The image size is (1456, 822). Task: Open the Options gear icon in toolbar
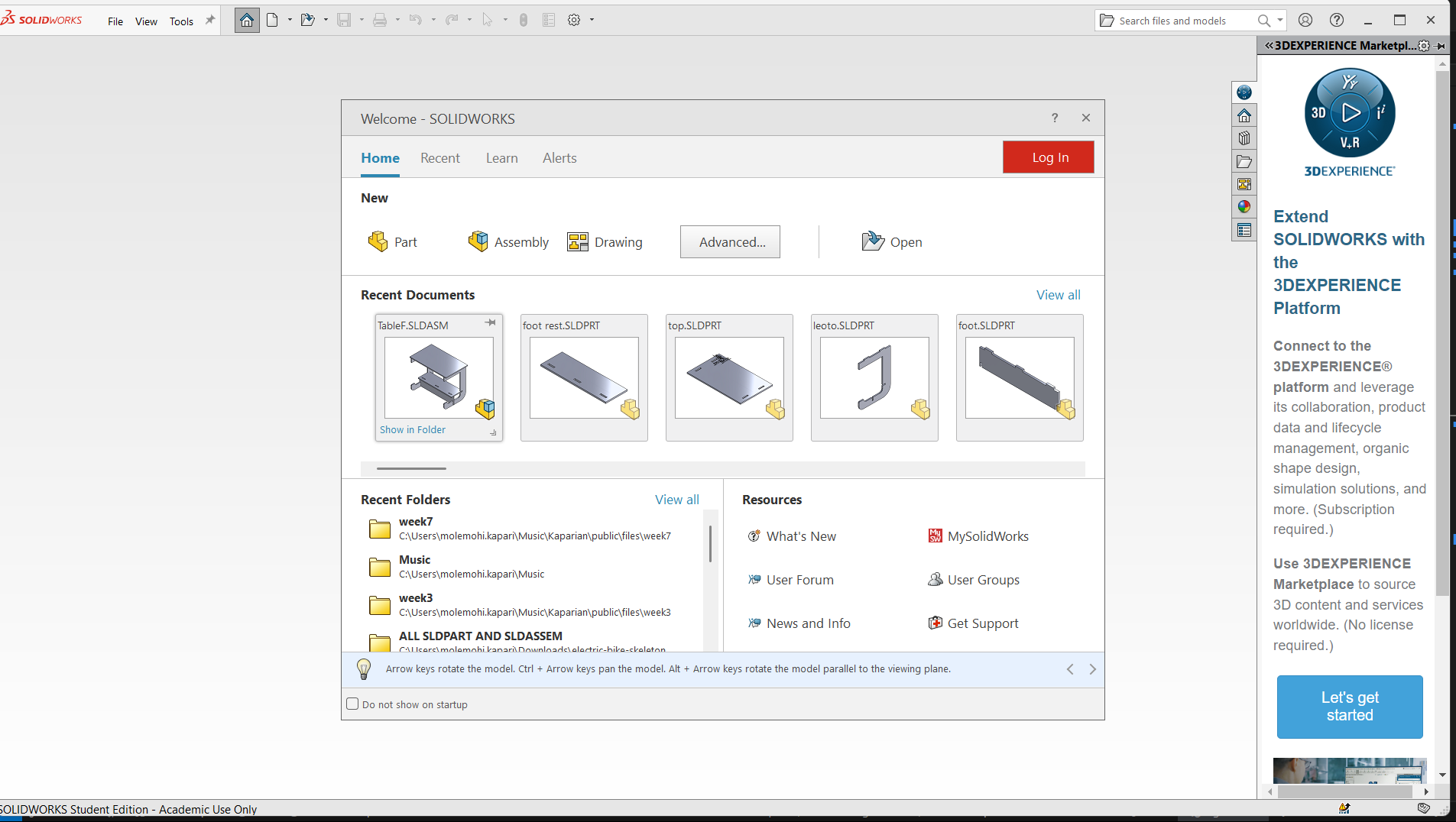pyautogui.click(x=574, y=21)
